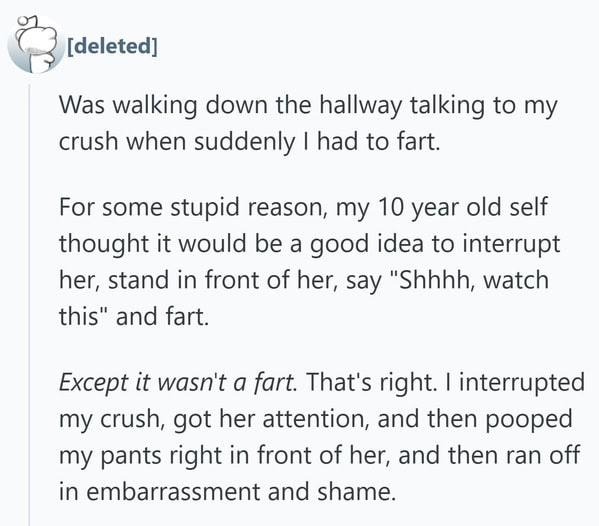The image size is (599, 526).
Task: Click the sentence 'That's right.'
Action: click(371, 382)
